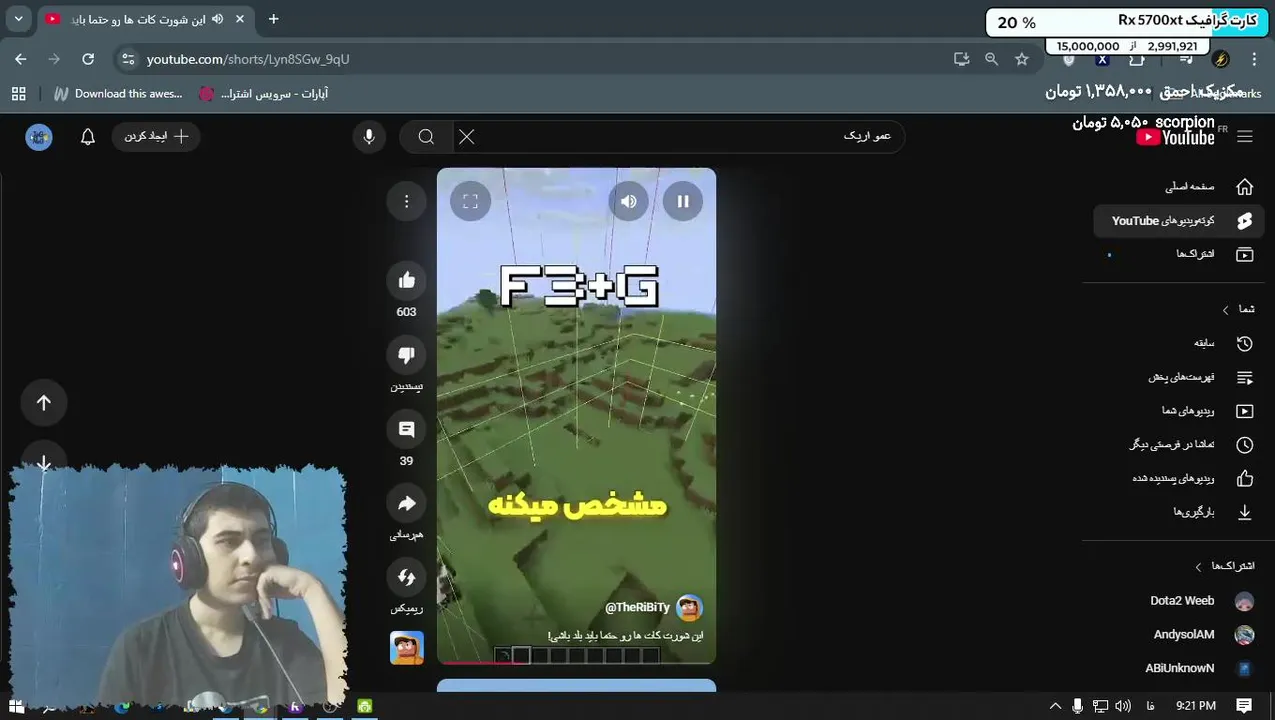1275x720 pixels.
Task: Open Liked videos in sidebar
Action: (x=1180, y=478)
